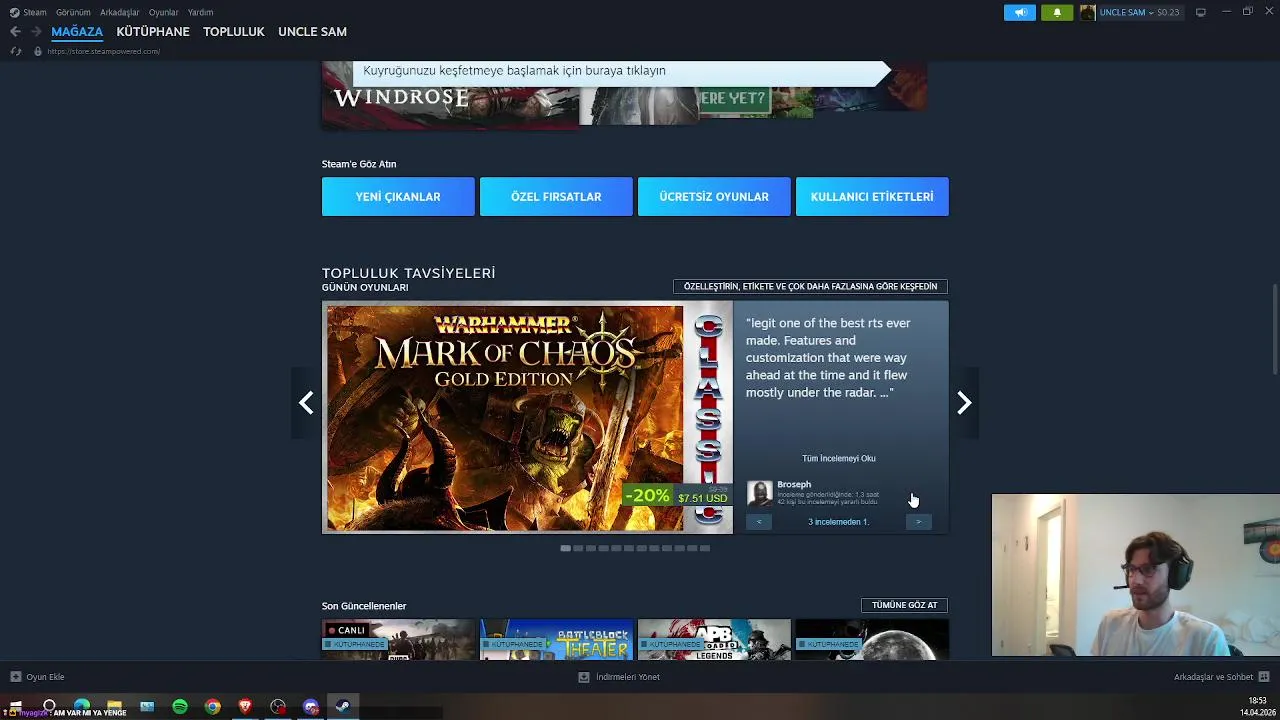Open File Explorer from the taskbar

[115, 707]
